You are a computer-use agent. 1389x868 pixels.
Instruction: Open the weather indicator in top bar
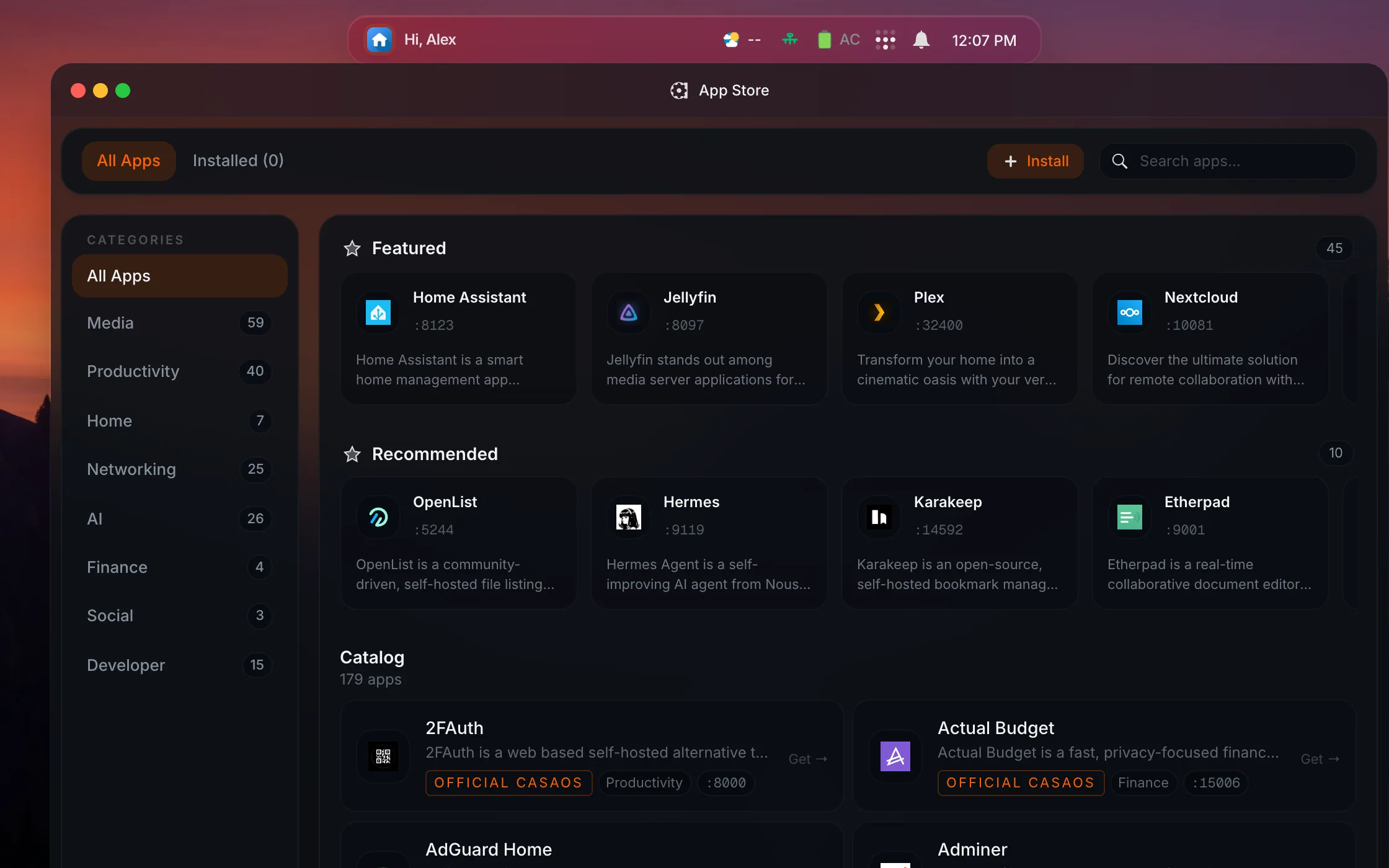(742, 40)
